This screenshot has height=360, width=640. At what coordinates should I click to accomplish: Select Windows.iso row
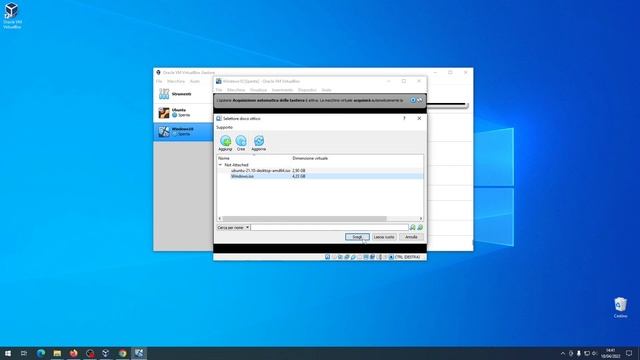[x=320, y=176]
